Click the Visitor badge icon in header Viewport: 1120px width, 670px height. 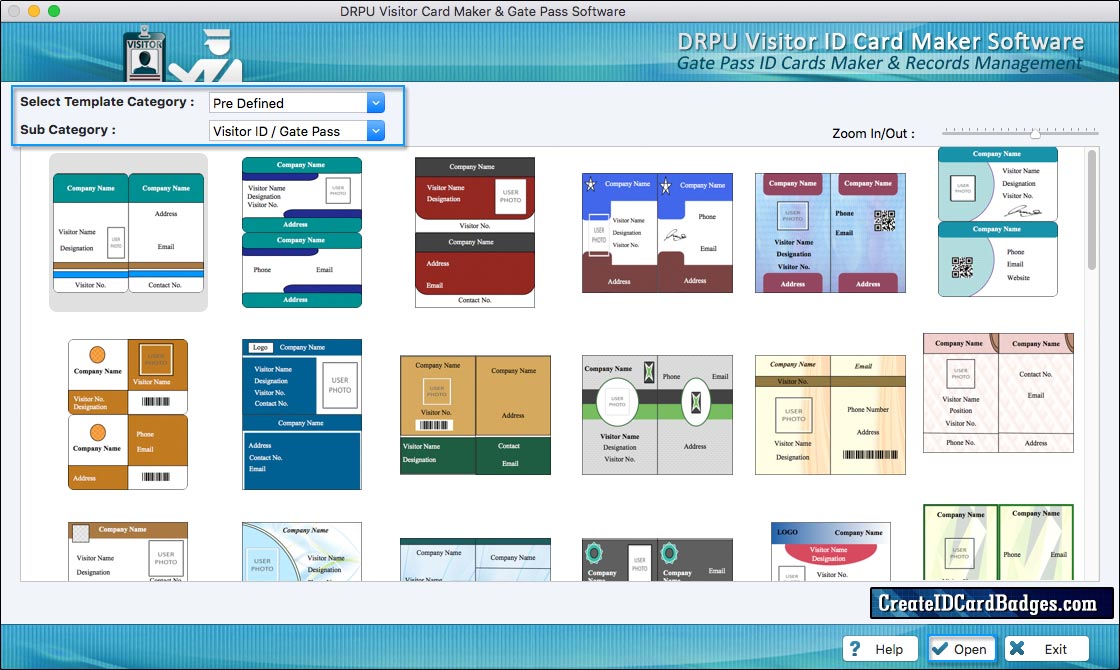pyautogui.click(x=144, y=54)
